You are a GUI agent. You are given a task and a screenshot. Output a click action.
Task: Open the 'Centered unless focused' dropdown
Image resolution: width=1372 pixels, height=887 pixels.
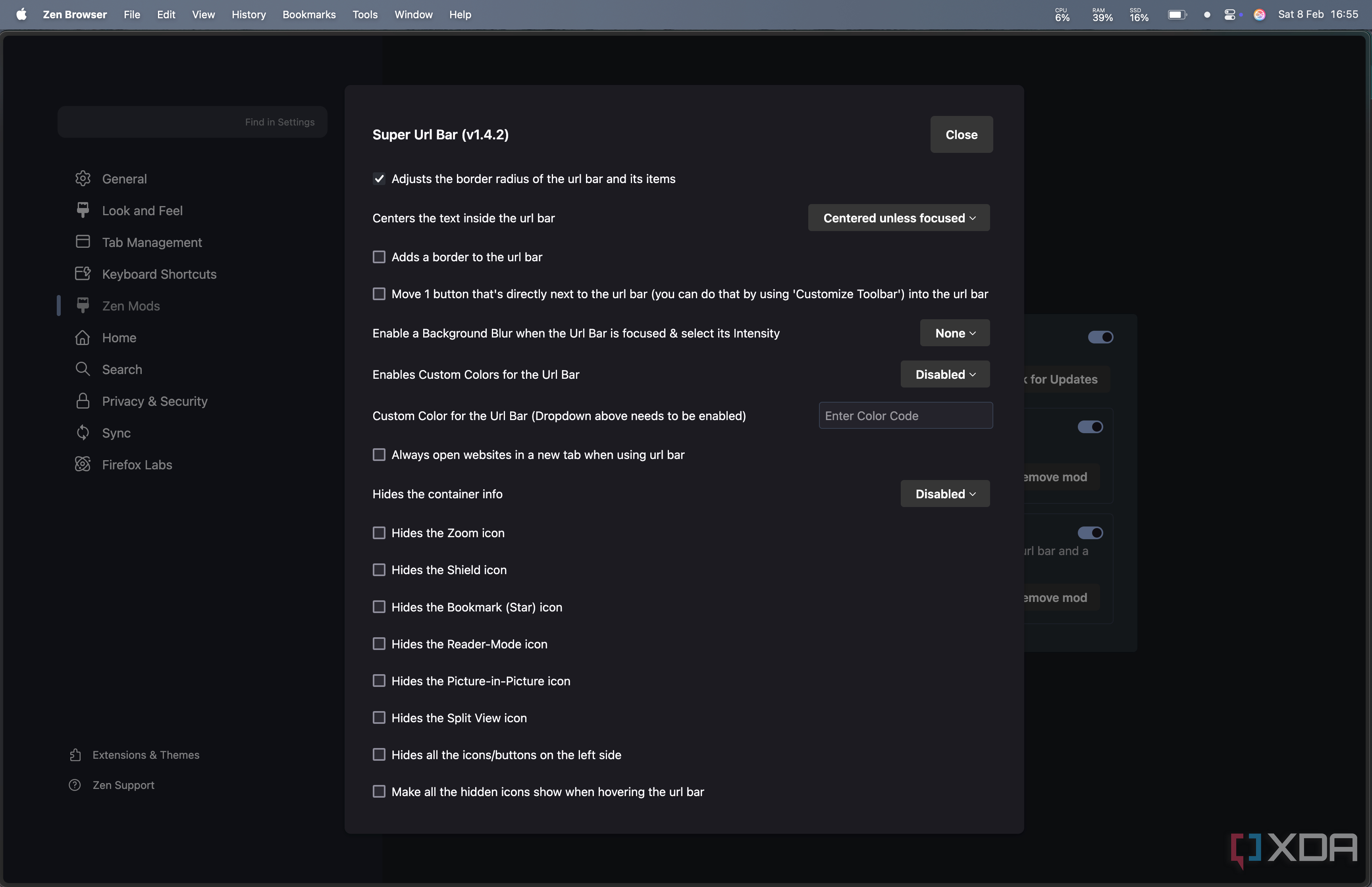click(898, 218)
